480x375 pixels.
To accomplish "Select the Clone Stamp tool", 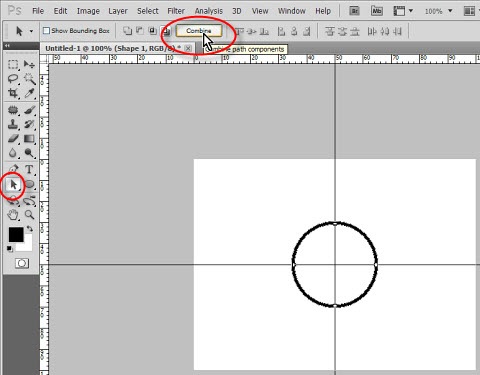I will (x=13, y=124).
